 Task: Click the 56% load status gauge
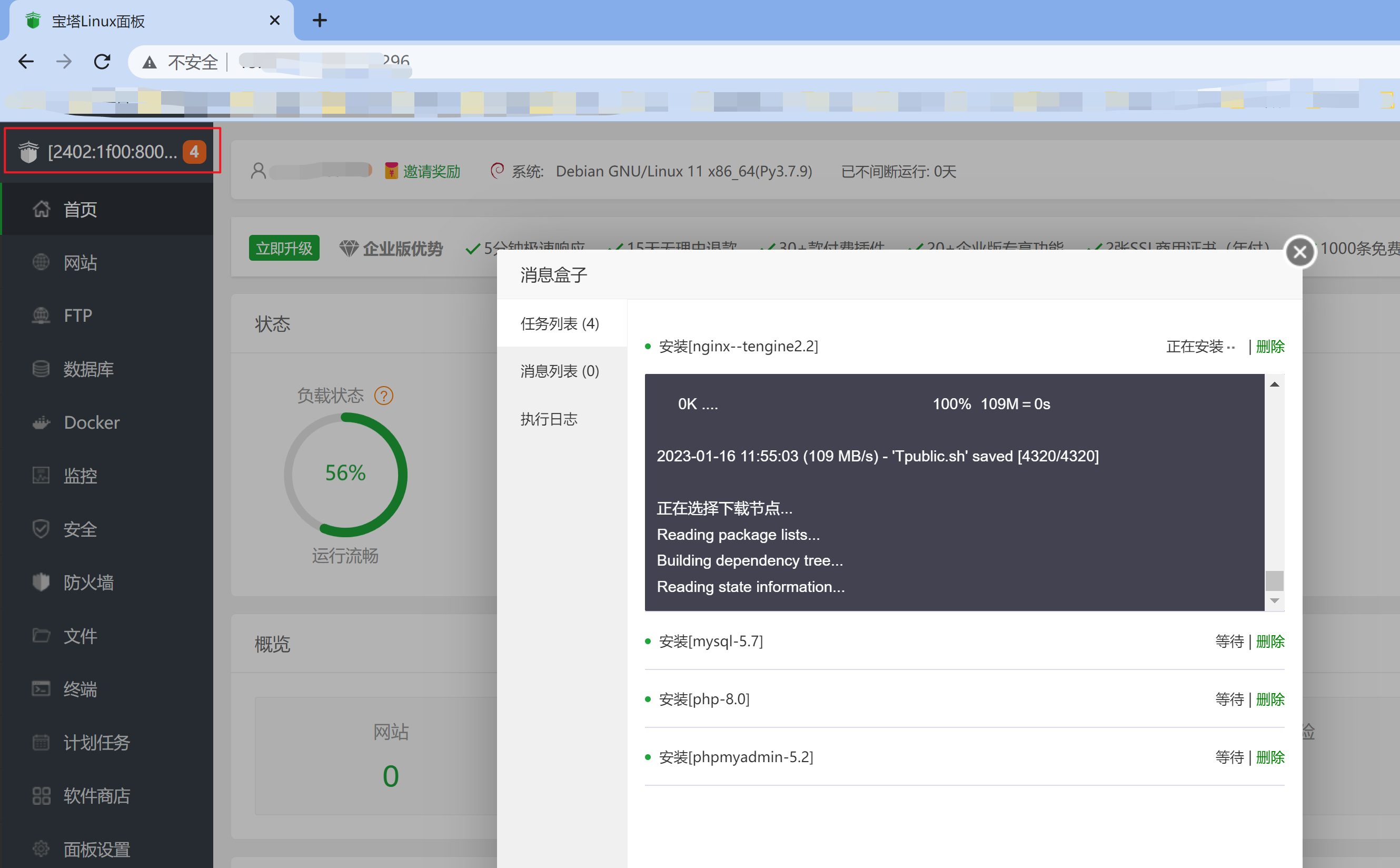(345, 475)
